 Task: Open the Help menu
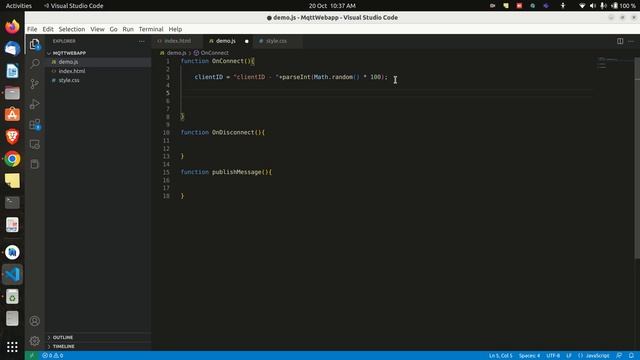[175, 29]
